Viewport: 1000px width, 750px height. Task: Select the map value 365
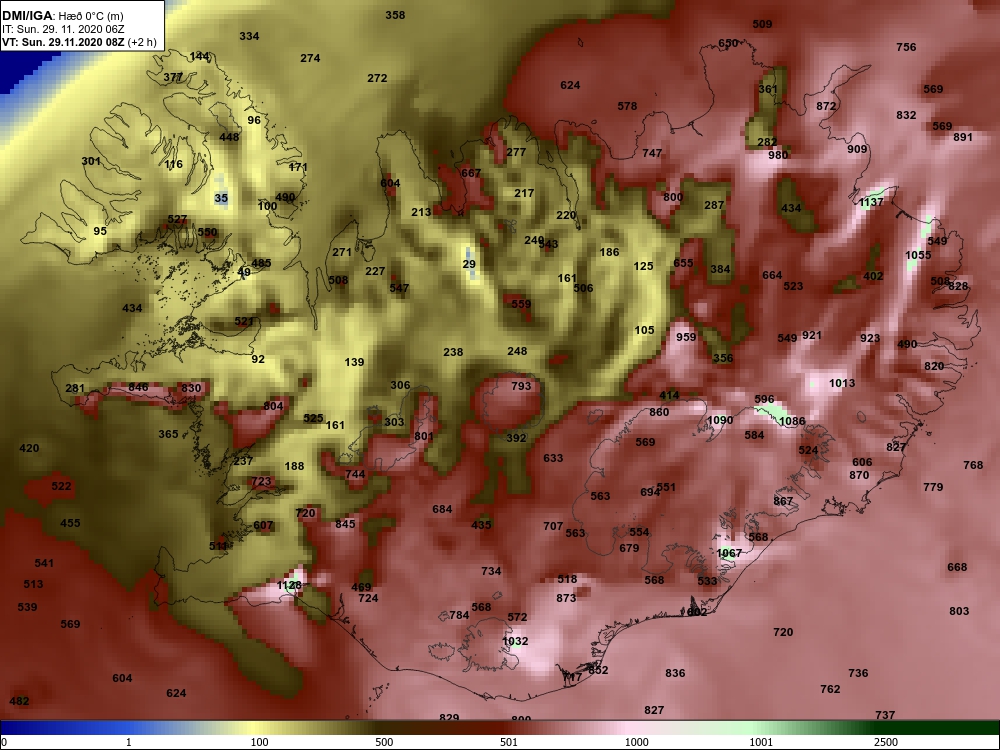[x=168, y=434]
